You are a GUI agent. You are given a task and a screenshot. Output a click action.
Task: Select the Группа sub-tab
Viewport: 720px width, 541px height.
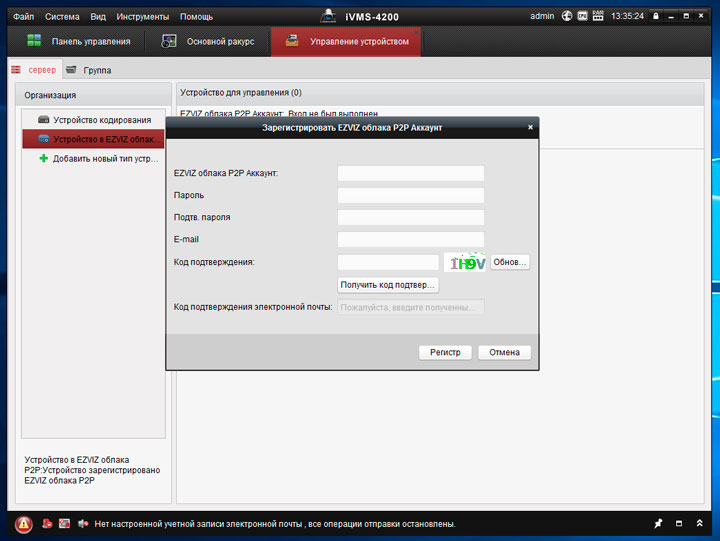point(89,70)
